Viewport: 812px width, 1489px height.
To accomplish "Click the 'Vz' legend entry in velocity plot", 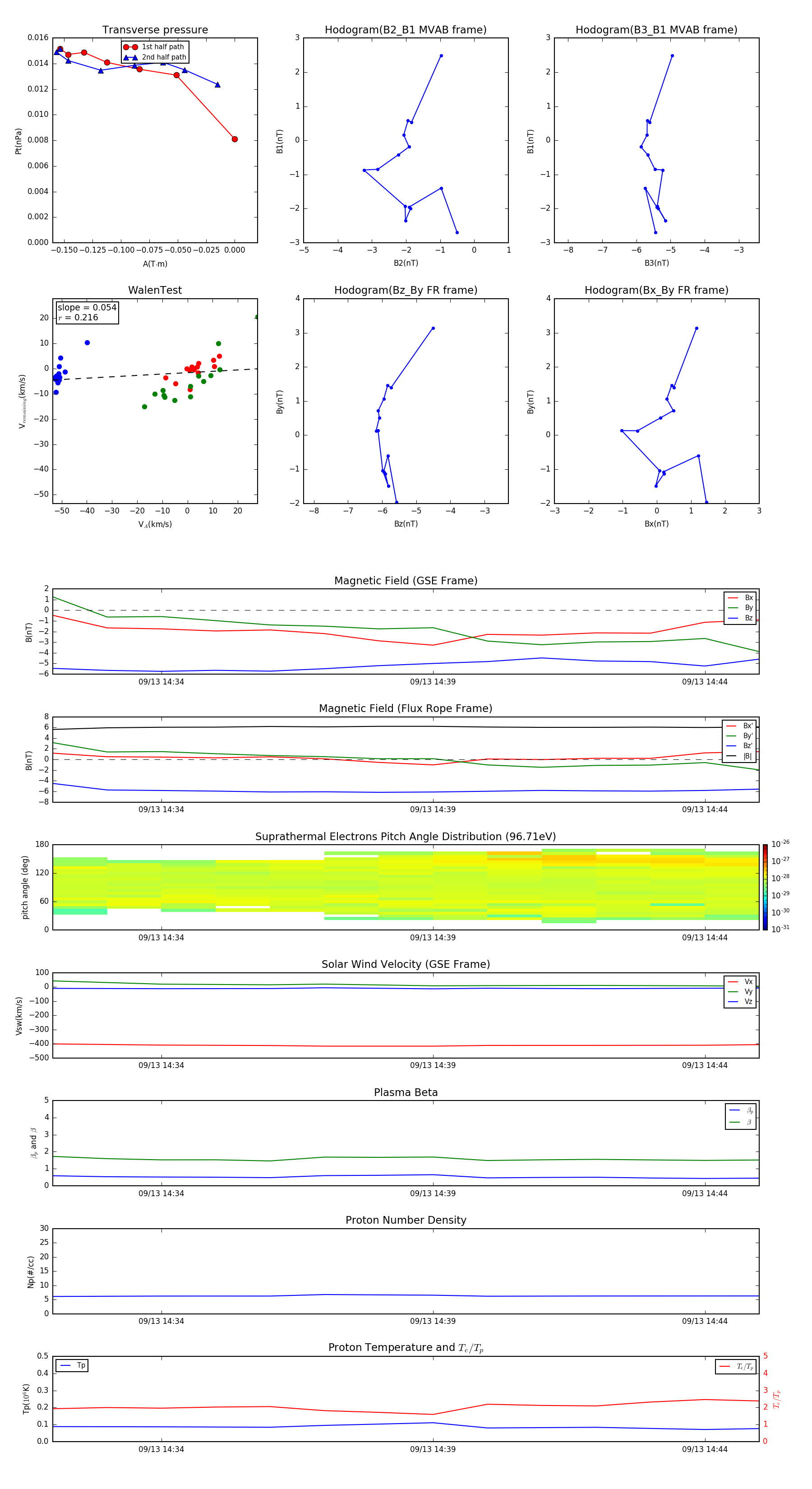I will coord(740,1001).
